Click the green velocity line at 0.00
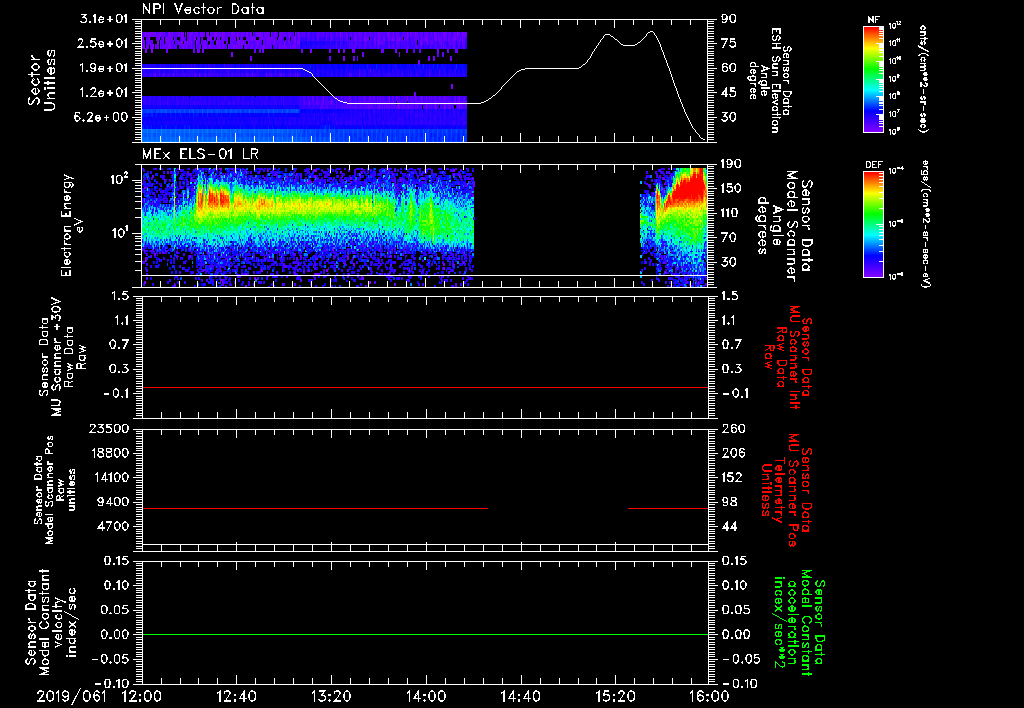The height and width of the screenshot is (708, 1024). point(424,634)
